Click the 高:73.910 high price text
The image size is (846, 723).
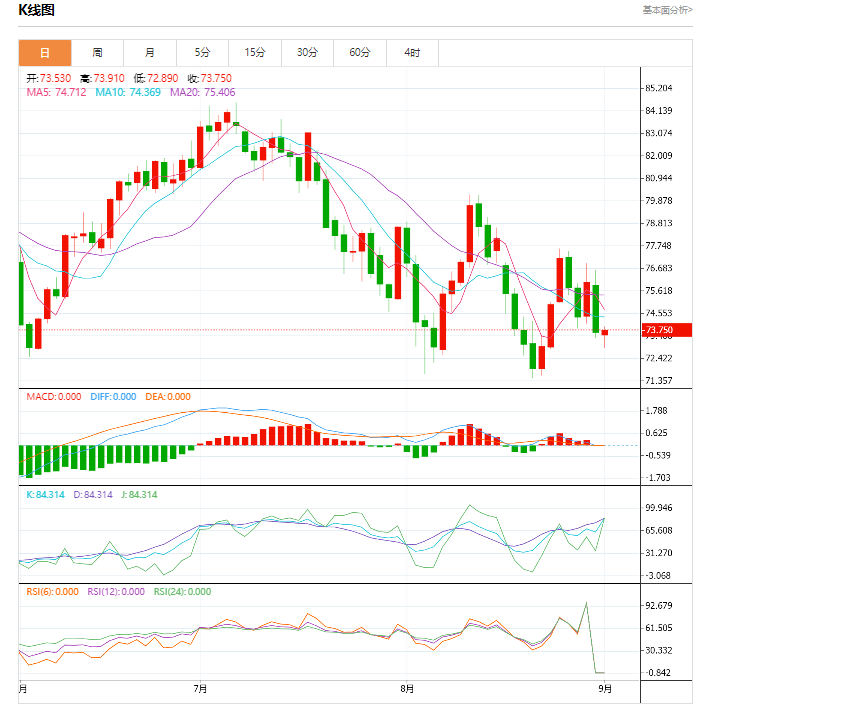(102, 78)
